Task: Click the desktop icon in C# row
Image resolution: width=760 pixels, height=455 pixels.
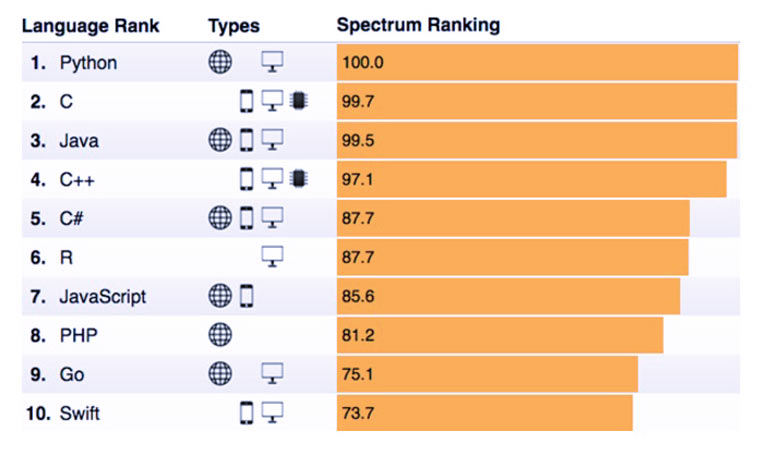Action: (272, 217)
